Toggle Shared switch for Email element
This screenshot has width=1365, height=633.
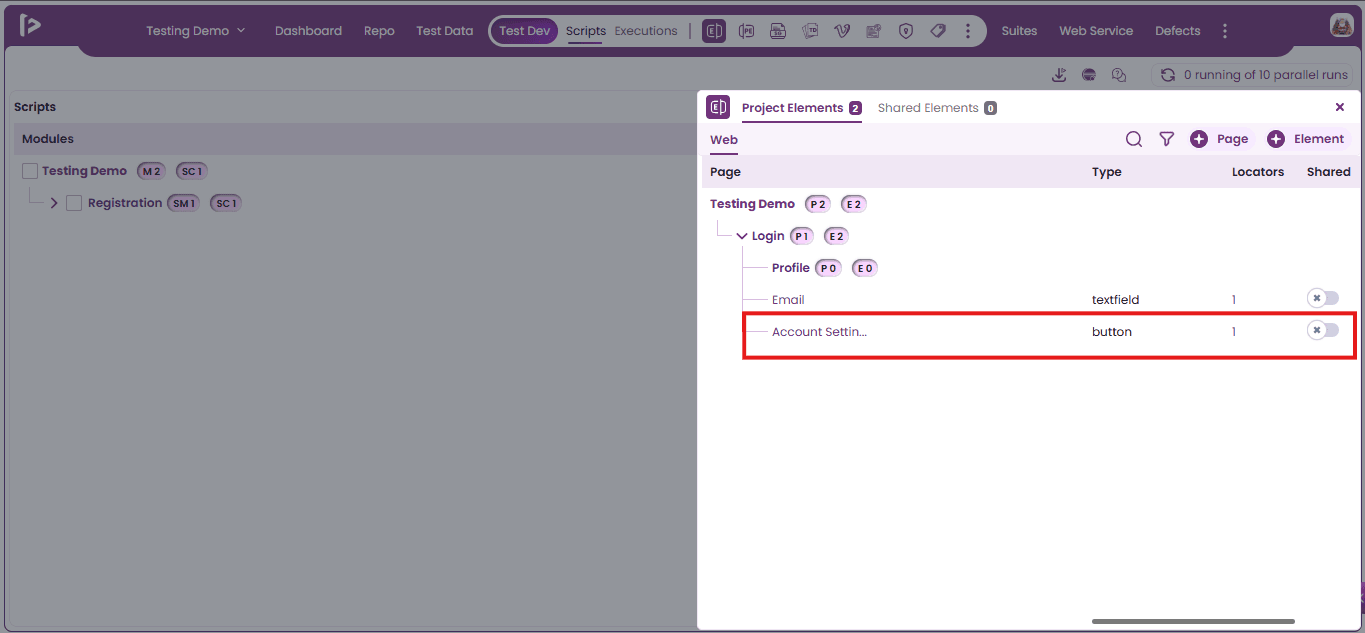point(1323,298)
